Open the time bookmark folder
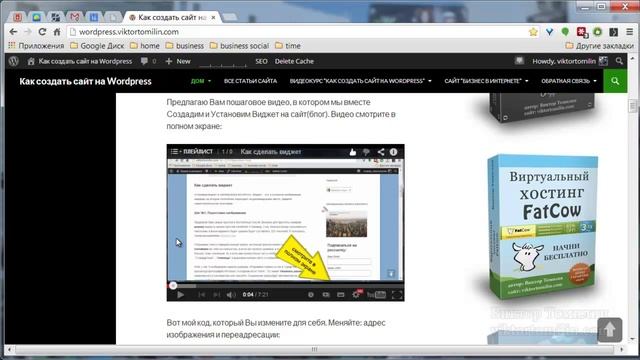The width and height of the screenshot is (640, 360). pyautogui.click(x=288, y=46)
